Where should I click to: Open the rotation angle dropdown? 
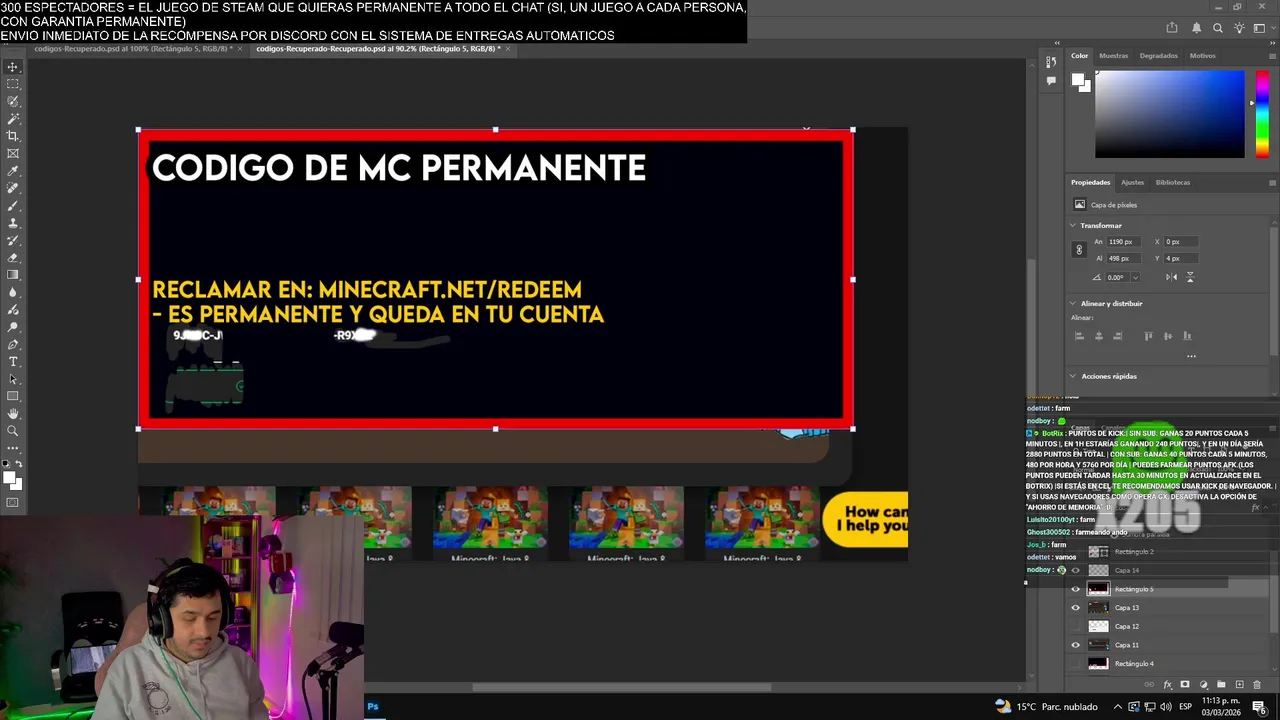click(x=1135, y=277)
